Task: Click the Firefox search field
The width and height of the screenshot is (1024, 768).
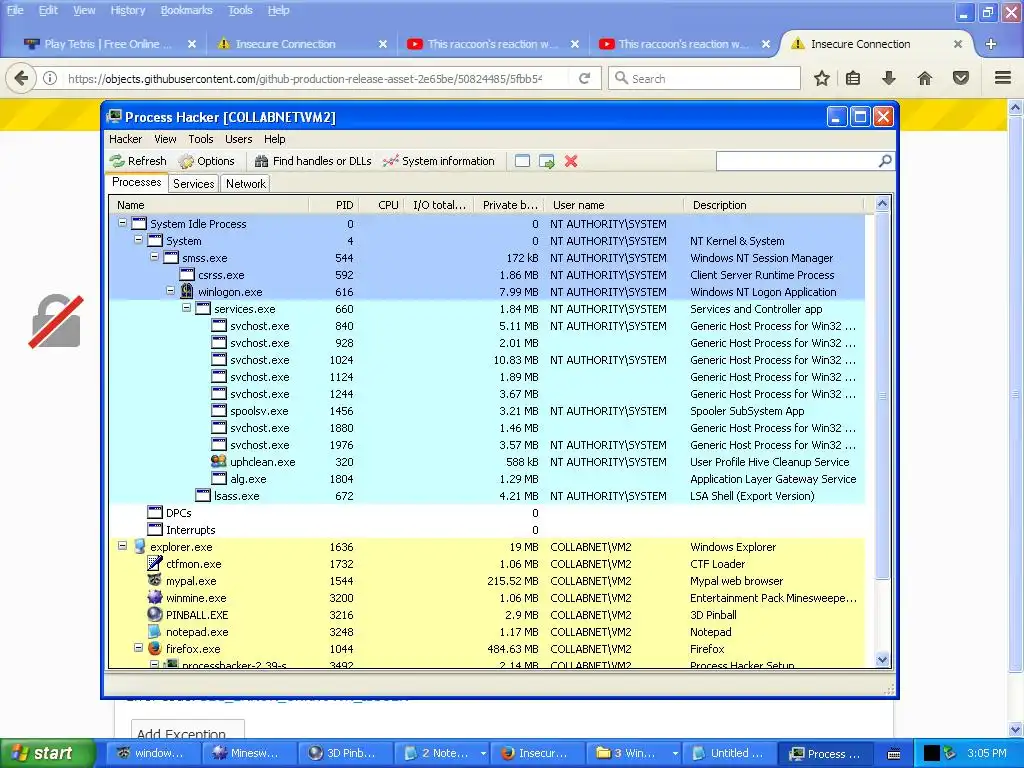Action: click(704, 78)
